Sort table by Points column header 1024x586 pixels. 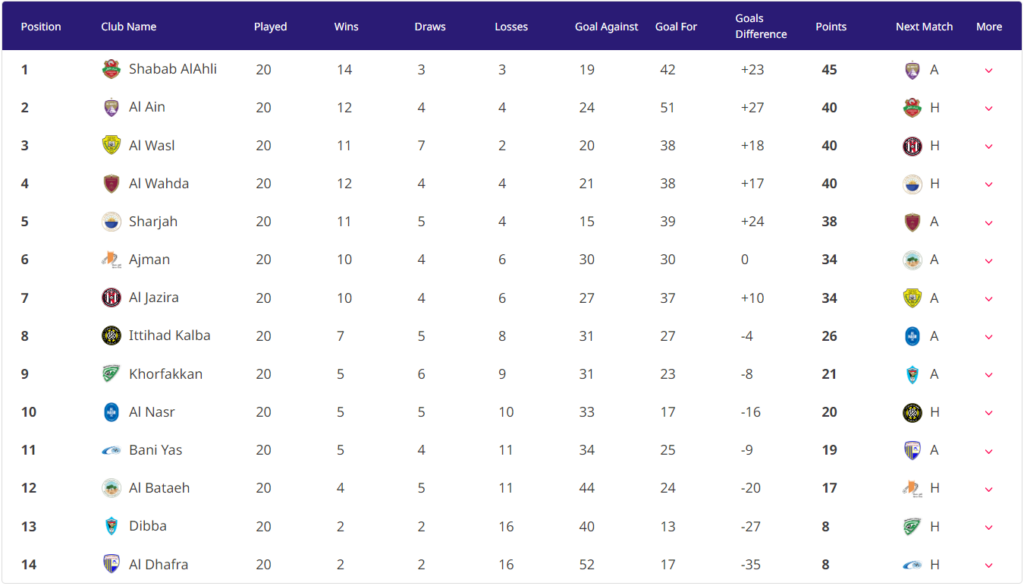[x=831, y=27]
